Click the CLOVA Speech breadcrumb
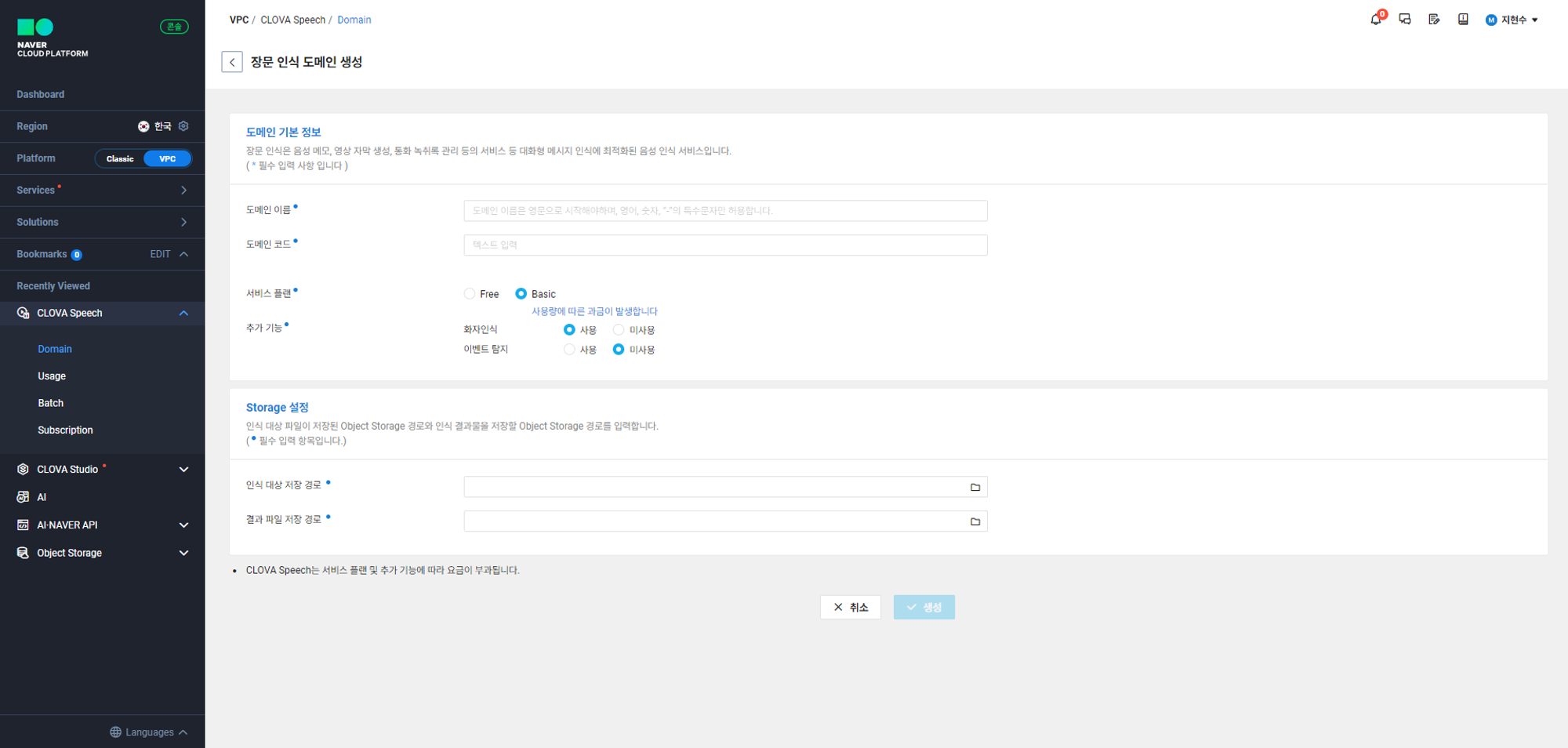Screen dimensions: 1568x748 292,20
